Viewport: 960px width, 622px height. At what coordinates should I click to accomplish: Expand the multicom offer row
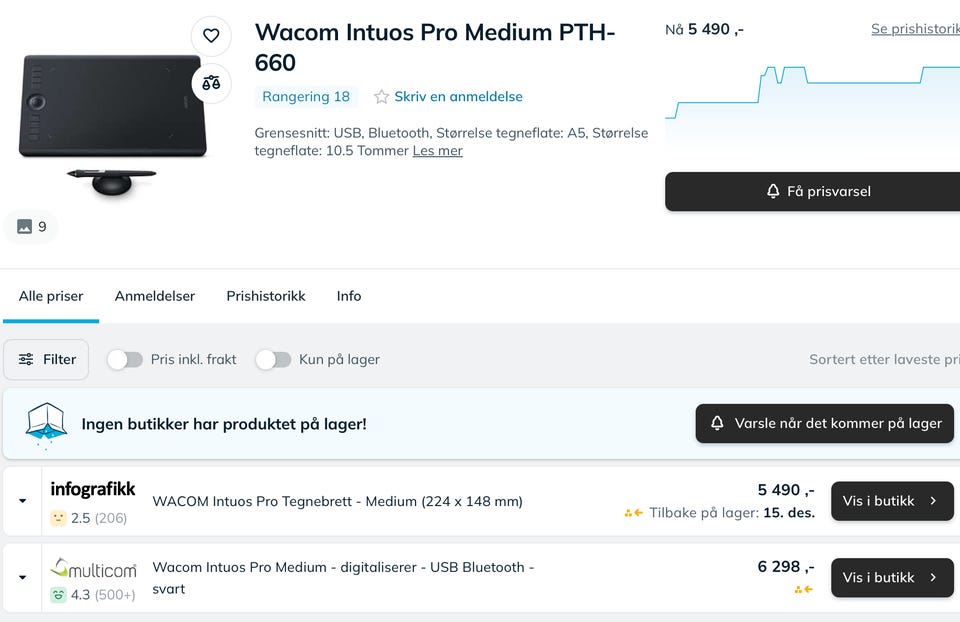[x=22, y=577]
